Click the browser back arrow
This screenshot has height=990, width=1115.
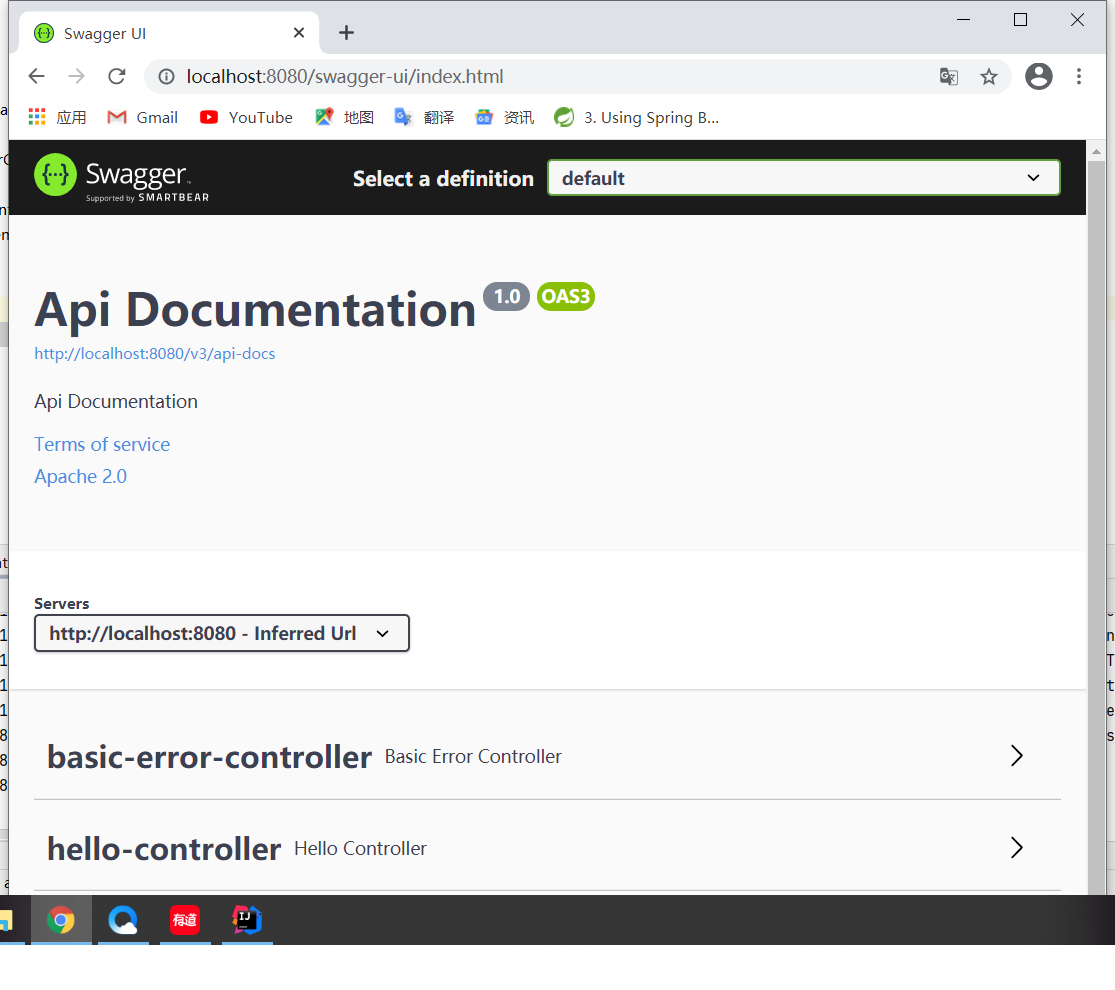tap(36, 76)
